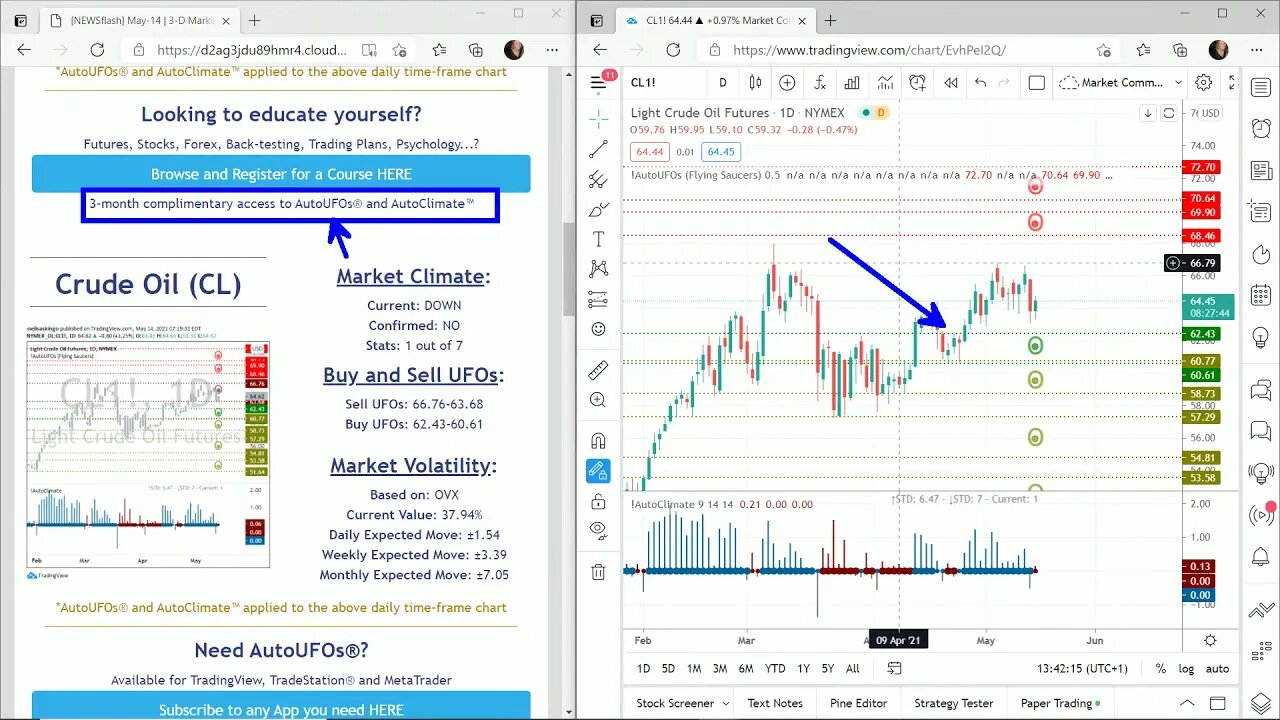Toggle magnet mode in drawing toolbar

[598, 440]
